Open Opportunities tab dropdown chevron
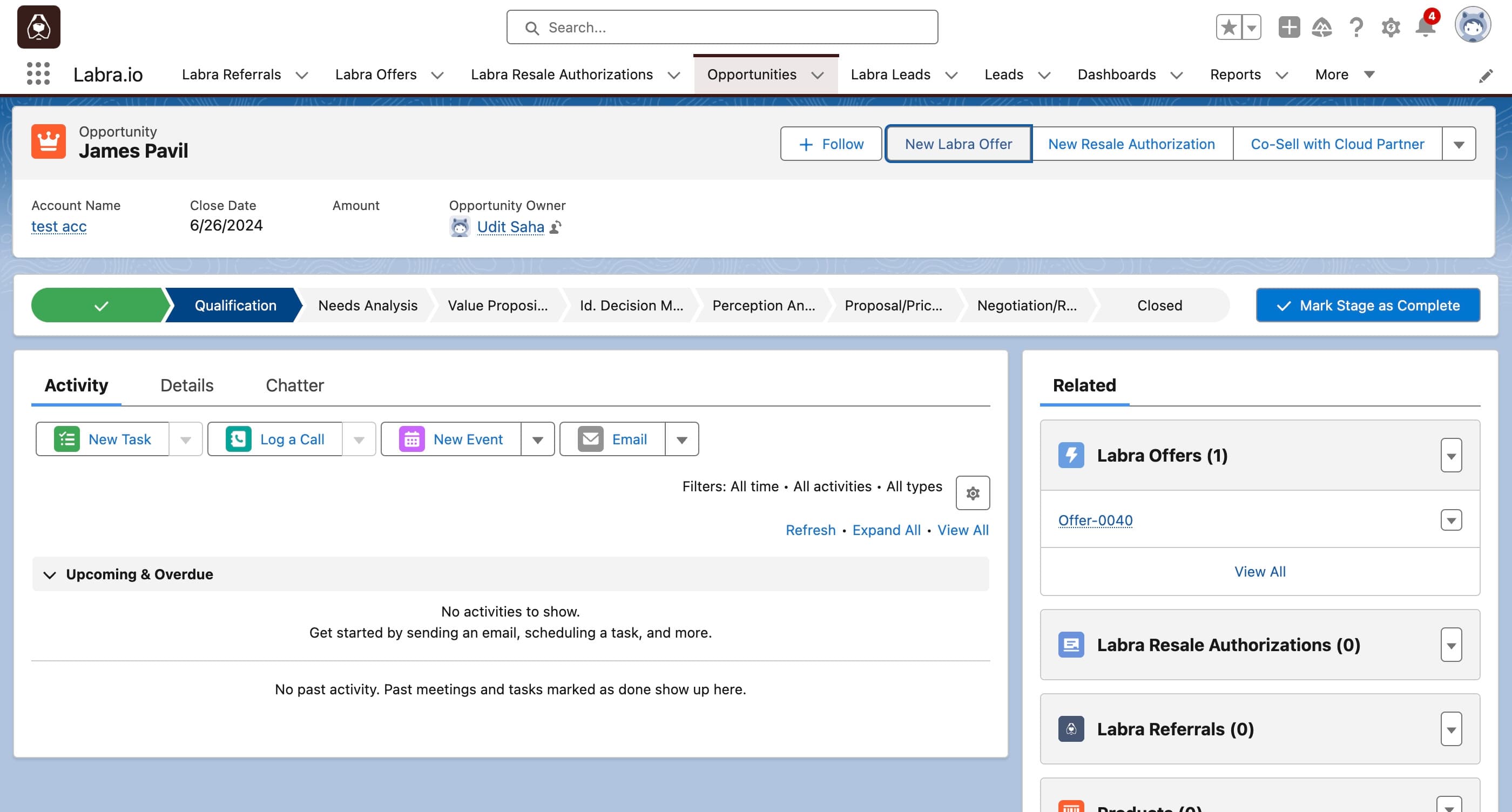 (818, 75)
